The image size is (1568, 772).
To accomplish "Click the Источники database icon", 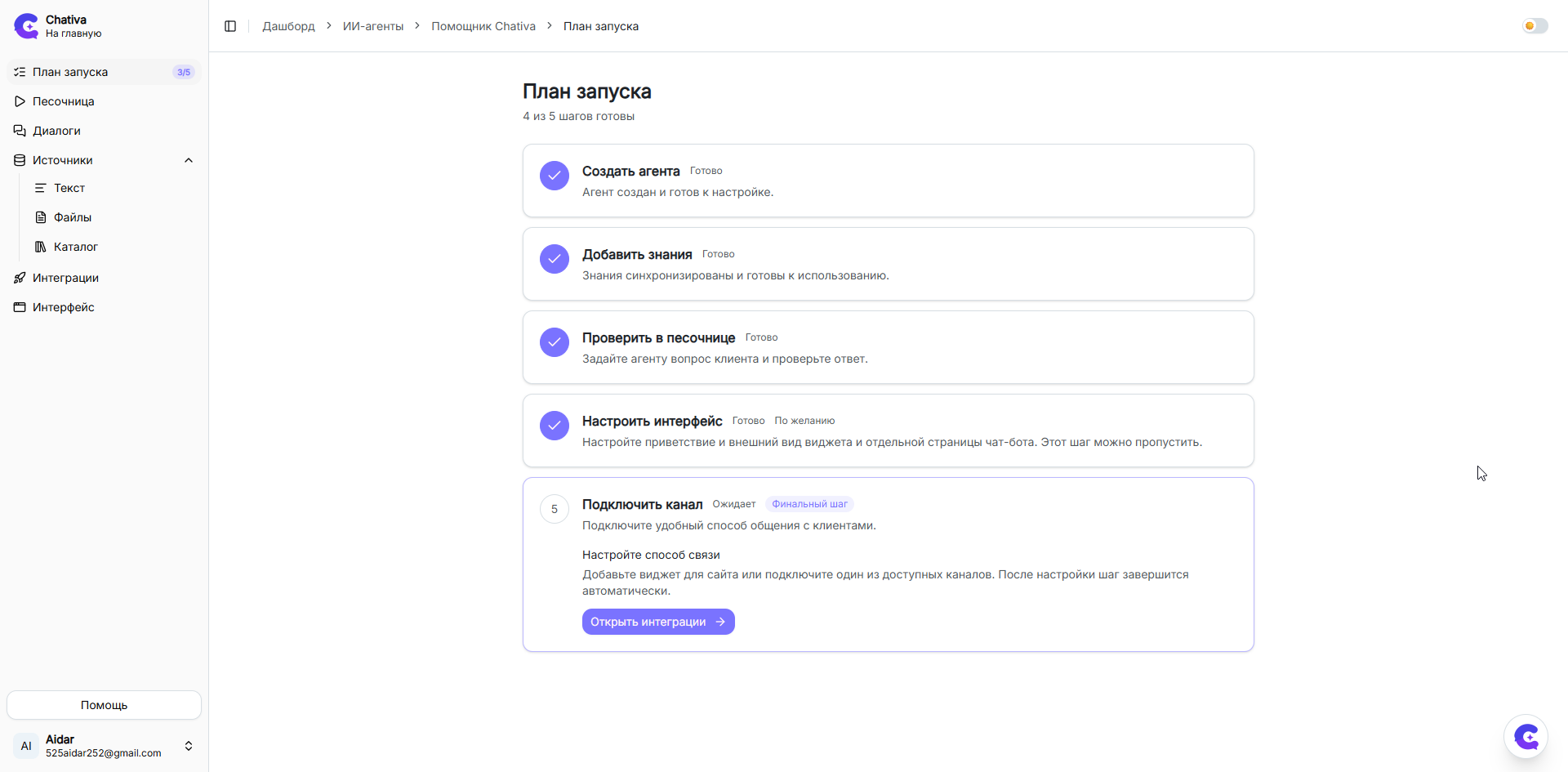I will point(20,160).
